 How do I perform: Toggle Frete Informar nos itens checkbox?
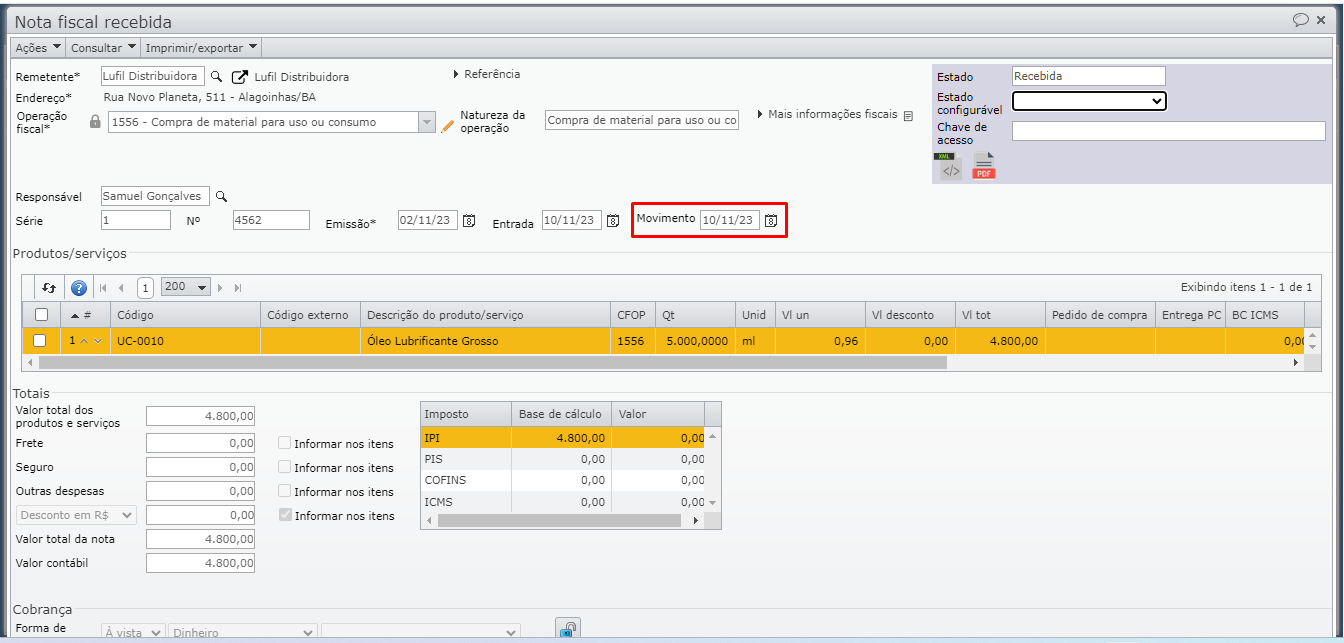(285, 443)
